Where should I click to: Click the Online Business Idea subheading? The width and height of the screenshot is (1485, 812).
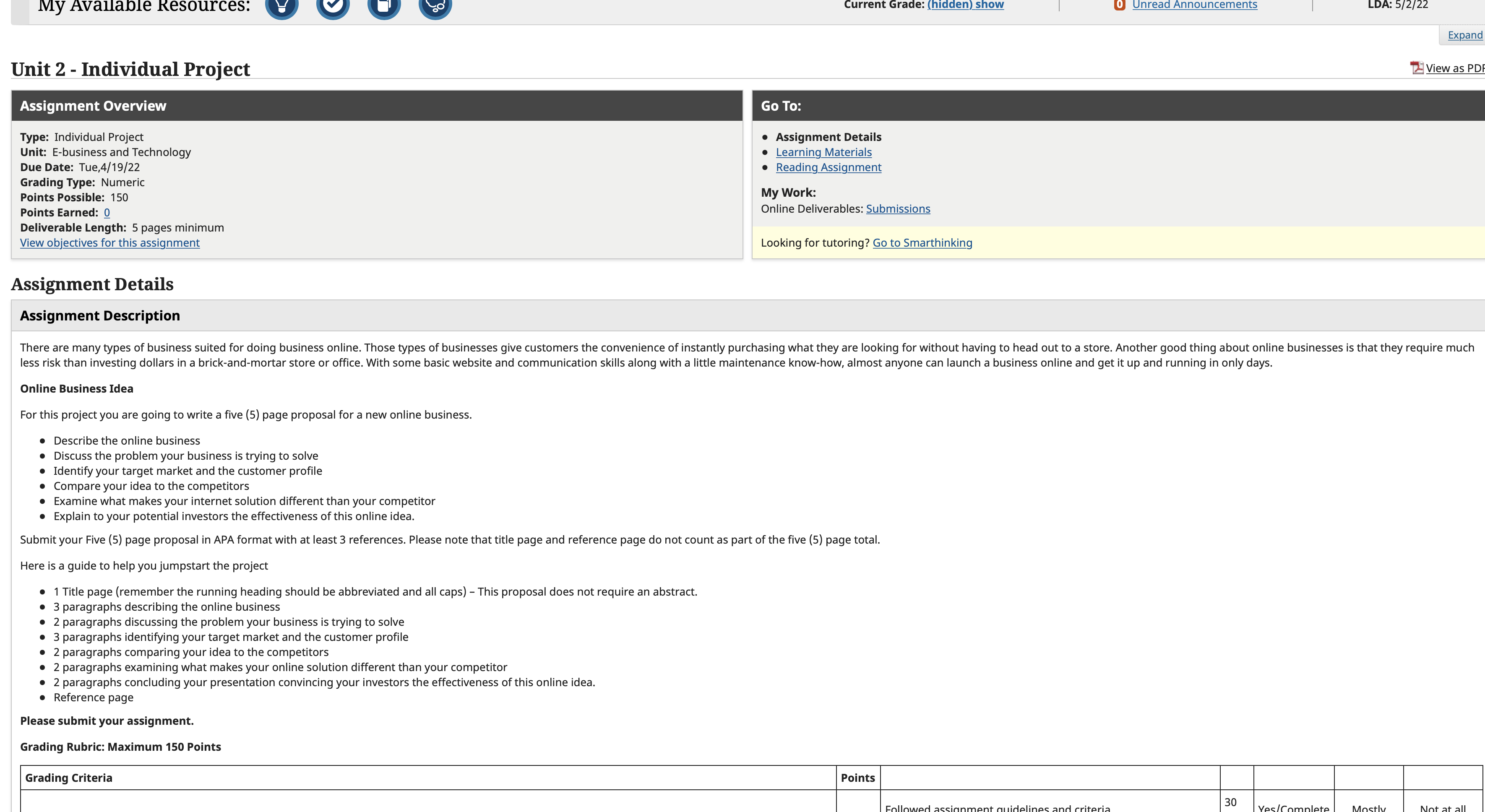coord(77,389)
